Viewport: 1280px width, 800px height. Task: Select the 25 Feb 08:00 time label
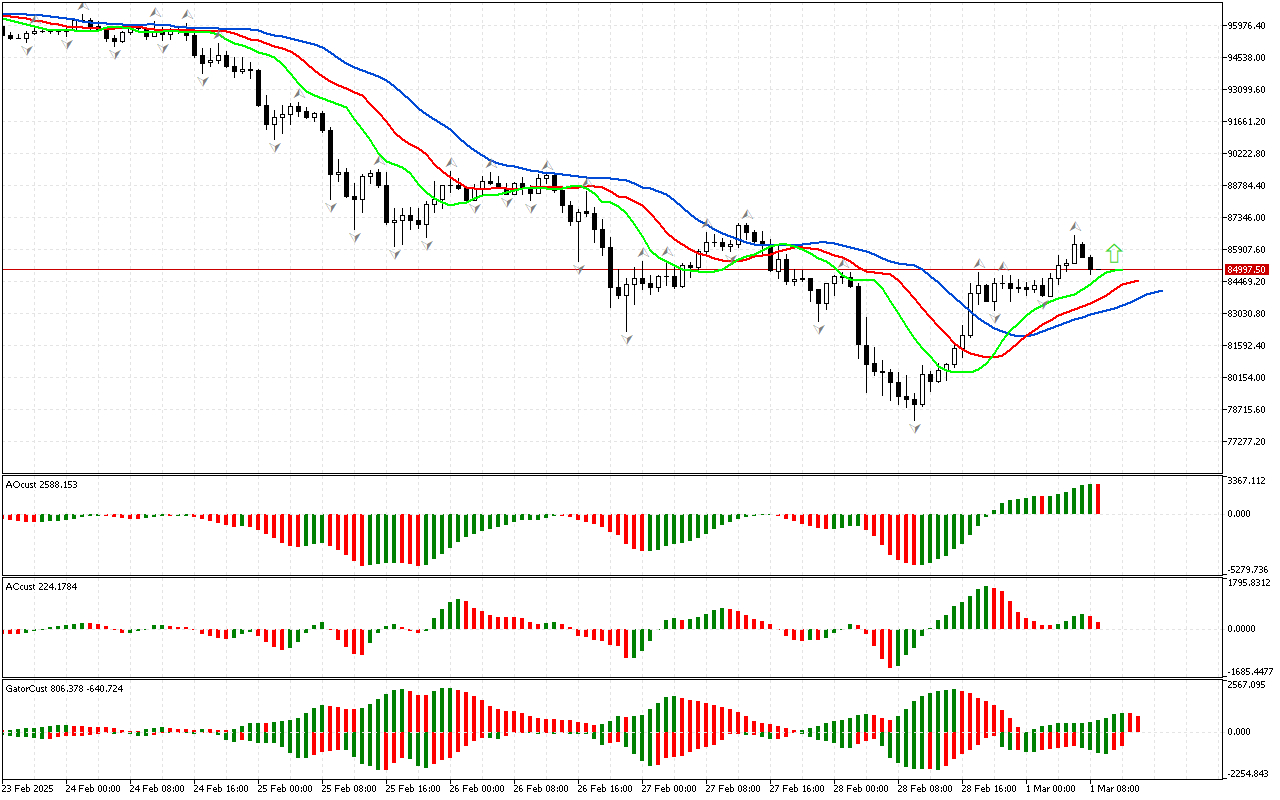(x=349, y=789)
